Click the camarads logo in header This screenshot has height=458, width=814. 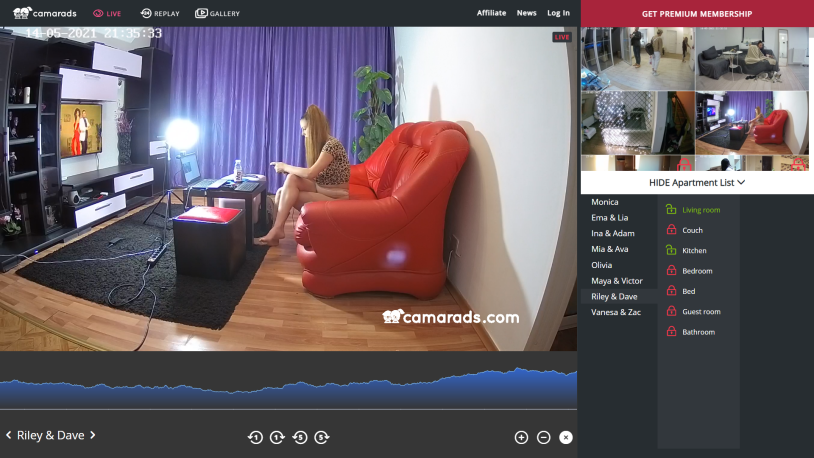tap(39, 13)
